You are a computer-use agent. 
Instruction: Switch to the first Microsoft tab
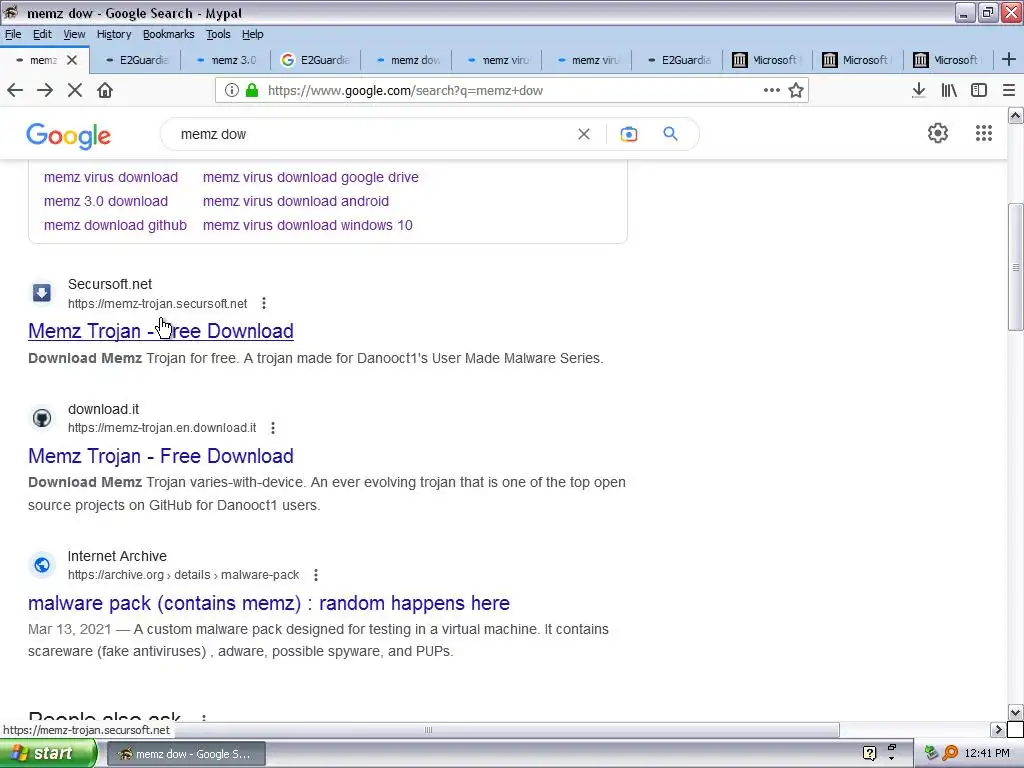click(x=767, y=60)
